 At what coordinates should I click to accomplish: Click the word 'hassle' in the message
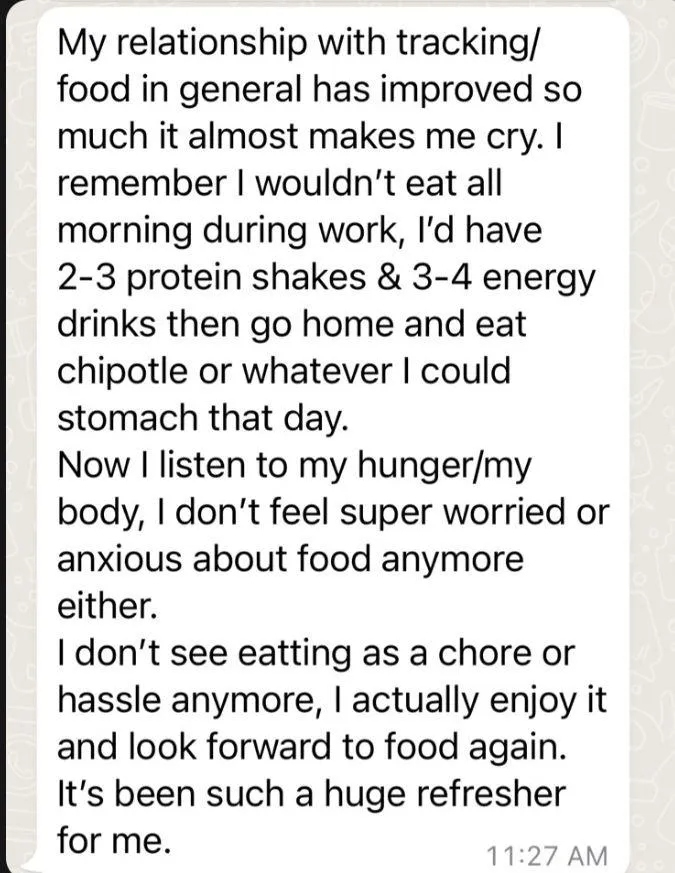110,700
